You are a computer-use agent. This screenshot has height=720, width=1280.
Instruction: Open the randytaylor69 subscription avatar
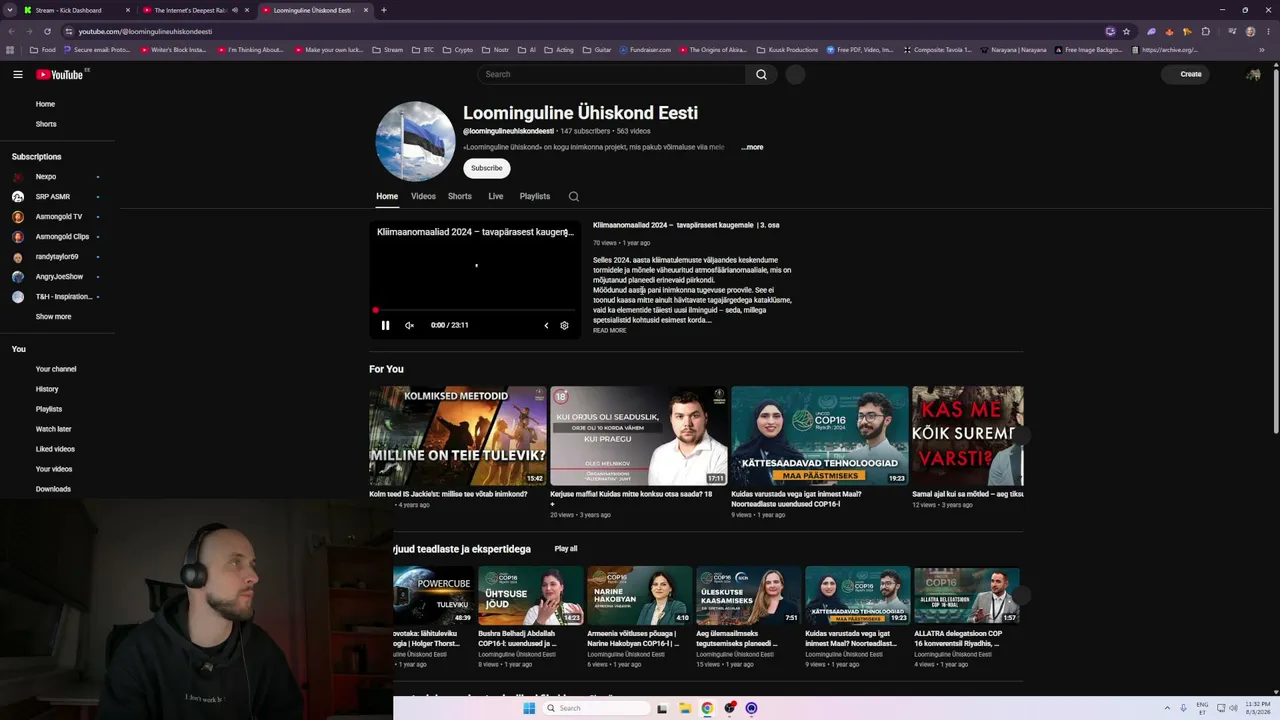pyautogui.click(x=18, y=257)
